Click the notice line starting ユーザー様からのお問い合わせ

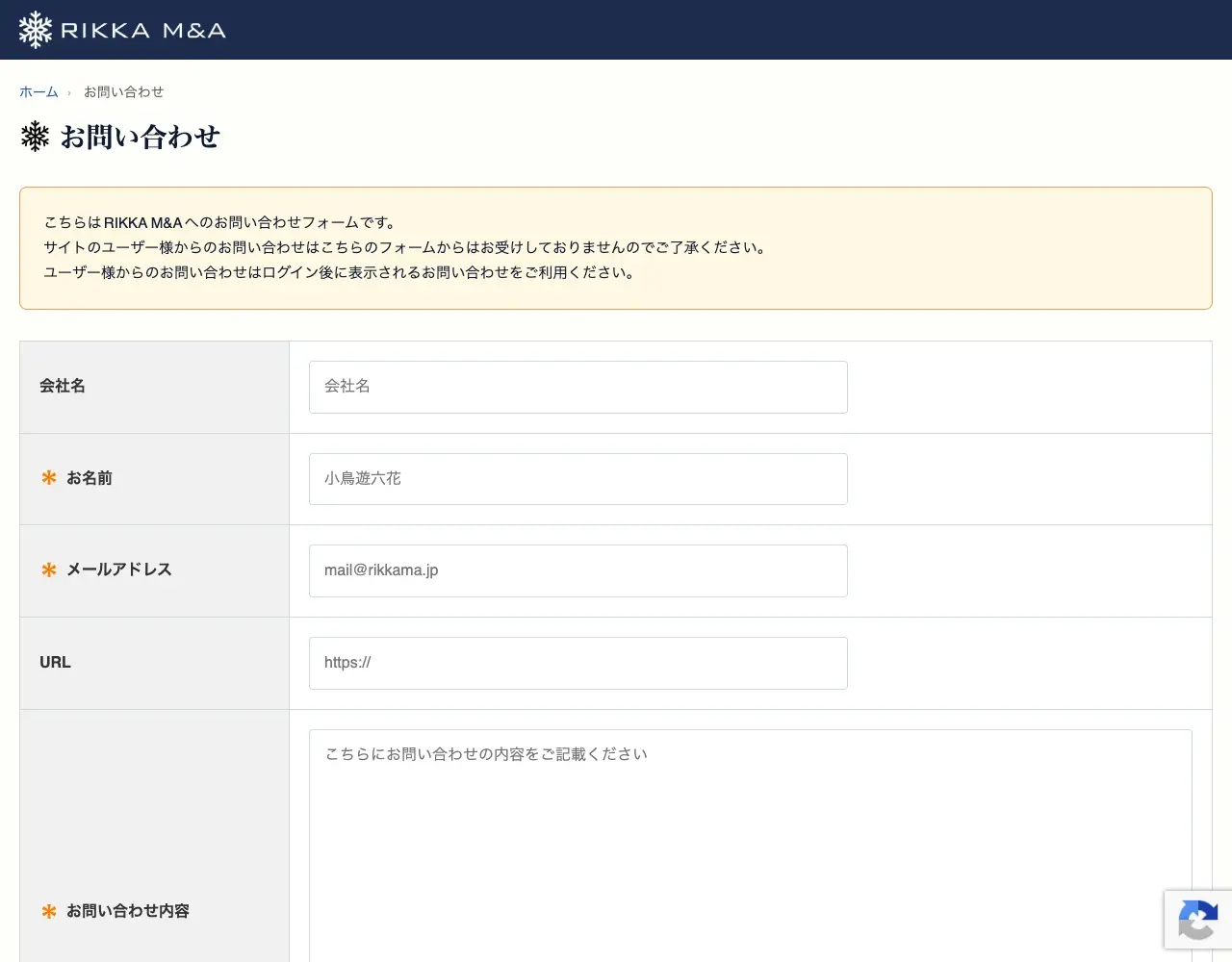(x=341, y=272)
